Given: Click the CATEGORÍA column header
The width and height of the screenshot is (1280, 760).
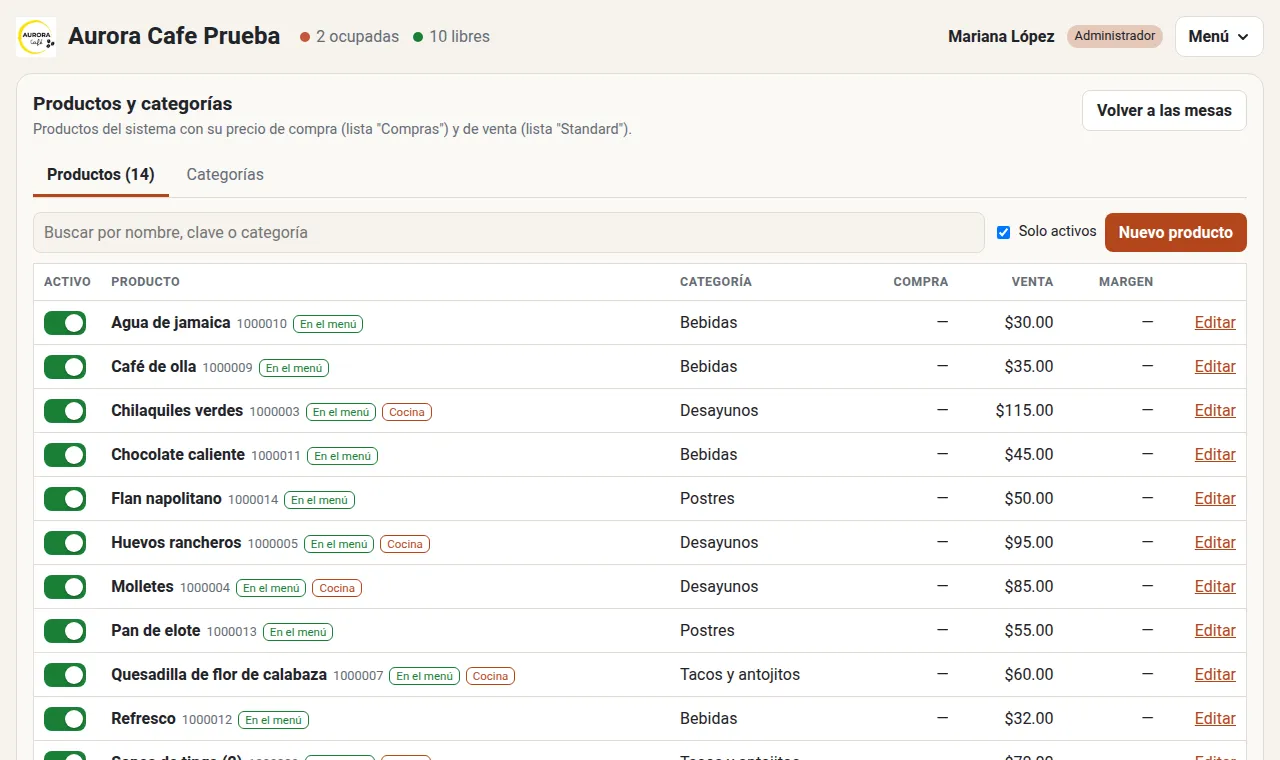Looking at the screenshot, I should (x=716, y=282).
